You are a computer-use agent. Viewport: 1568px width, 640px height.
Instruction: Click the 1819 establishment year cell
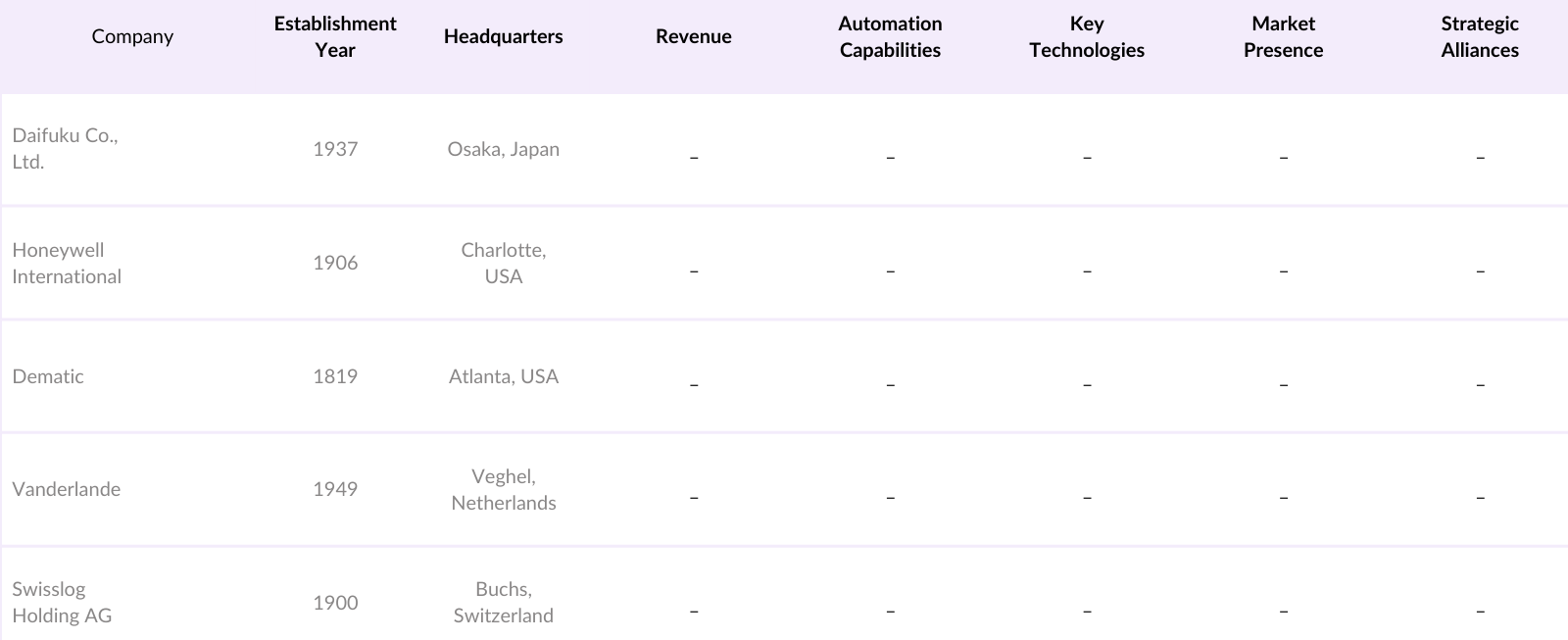[335, 376]
